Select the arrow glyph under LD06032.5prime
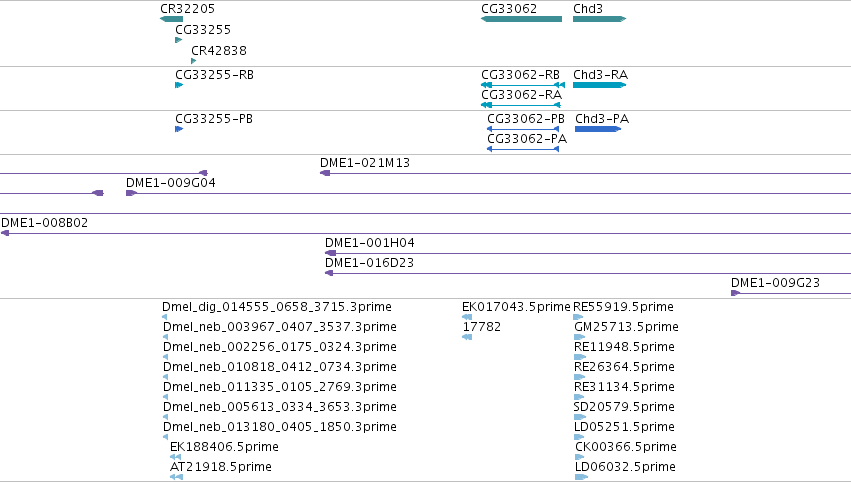The image size is (851, 482). tap(581, 477)
